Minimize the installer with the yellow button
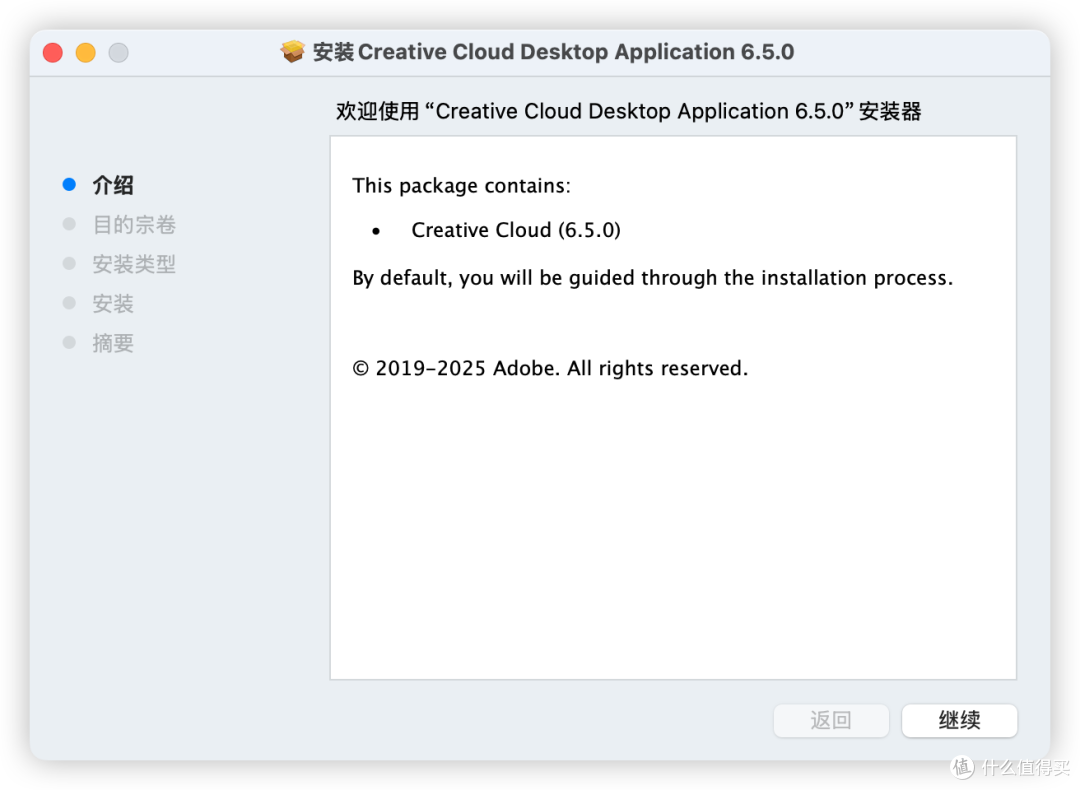Screen dimensions: 1080x790 (x=85, y=52)
